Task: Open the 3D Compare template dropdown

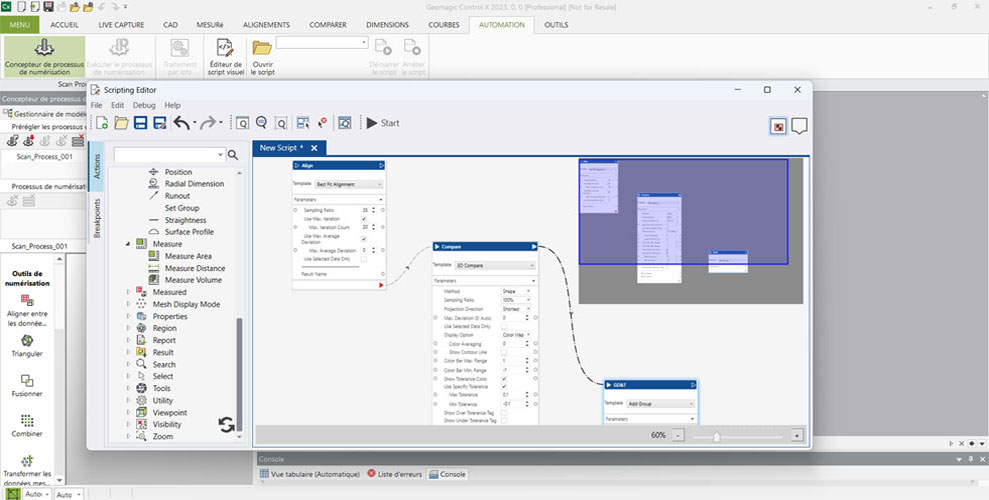Action: click(495, 265)
